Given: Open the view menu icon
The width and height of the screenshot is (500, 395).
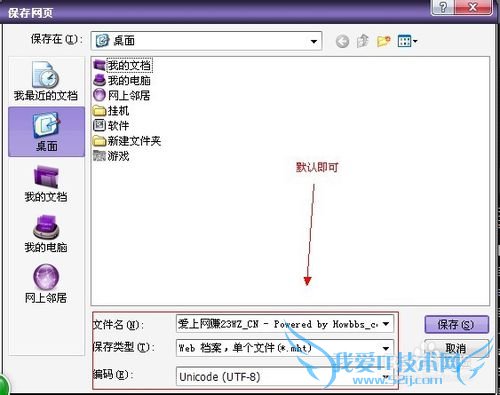Looking at the screenshot, I should pos(407,41).
